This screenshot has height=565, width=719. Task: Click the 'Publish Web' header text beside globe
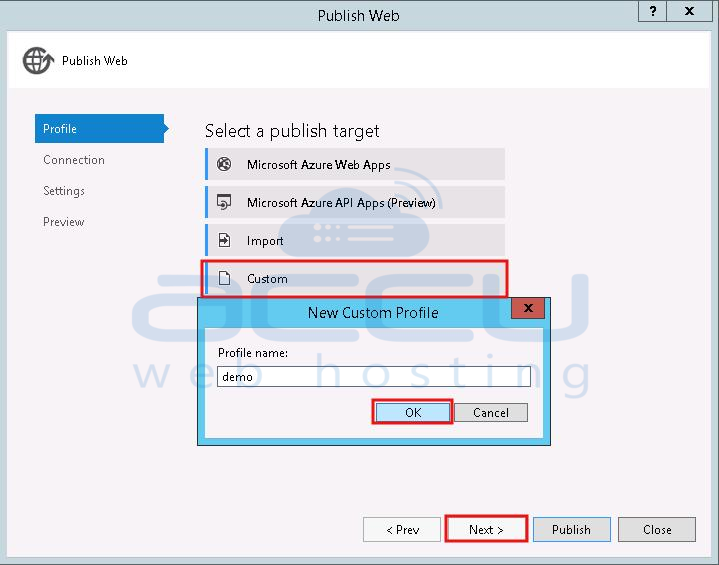[94, 61]
